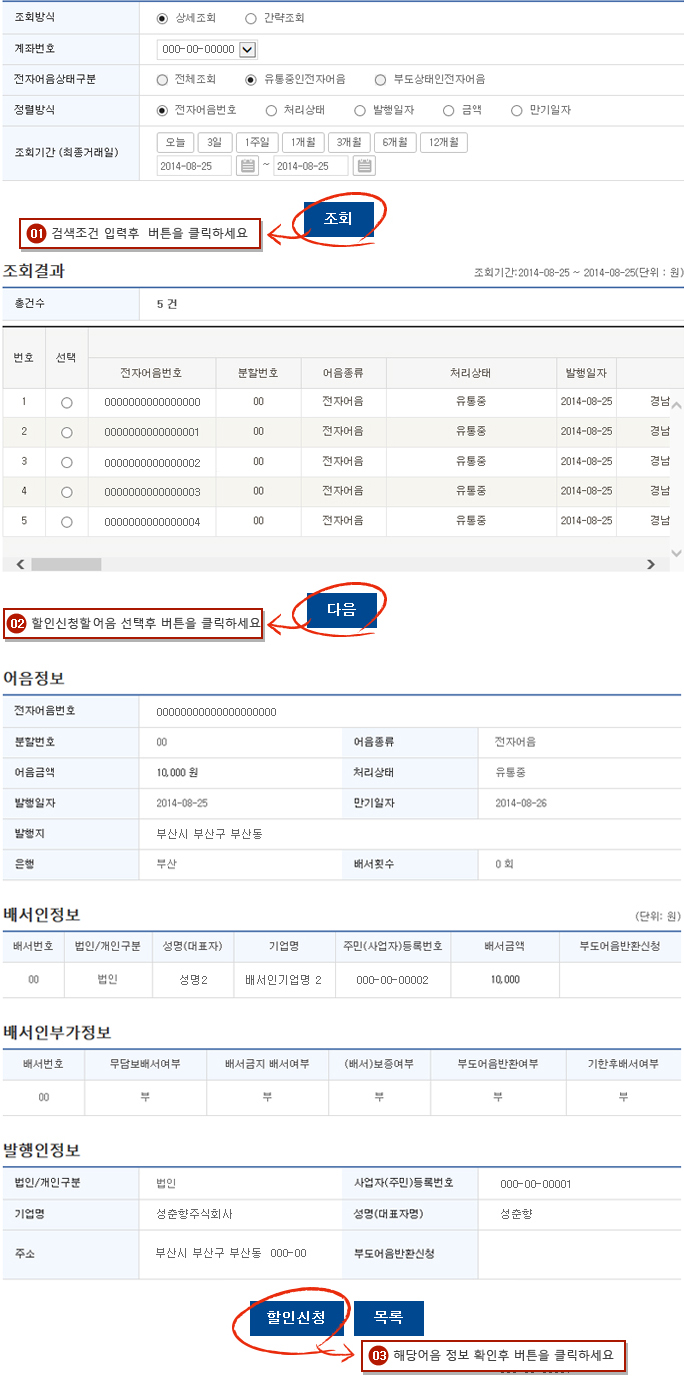The width and height of the screenshot is (684, 1382).
Task: Click the end date input field
Action: click(311, 166)
